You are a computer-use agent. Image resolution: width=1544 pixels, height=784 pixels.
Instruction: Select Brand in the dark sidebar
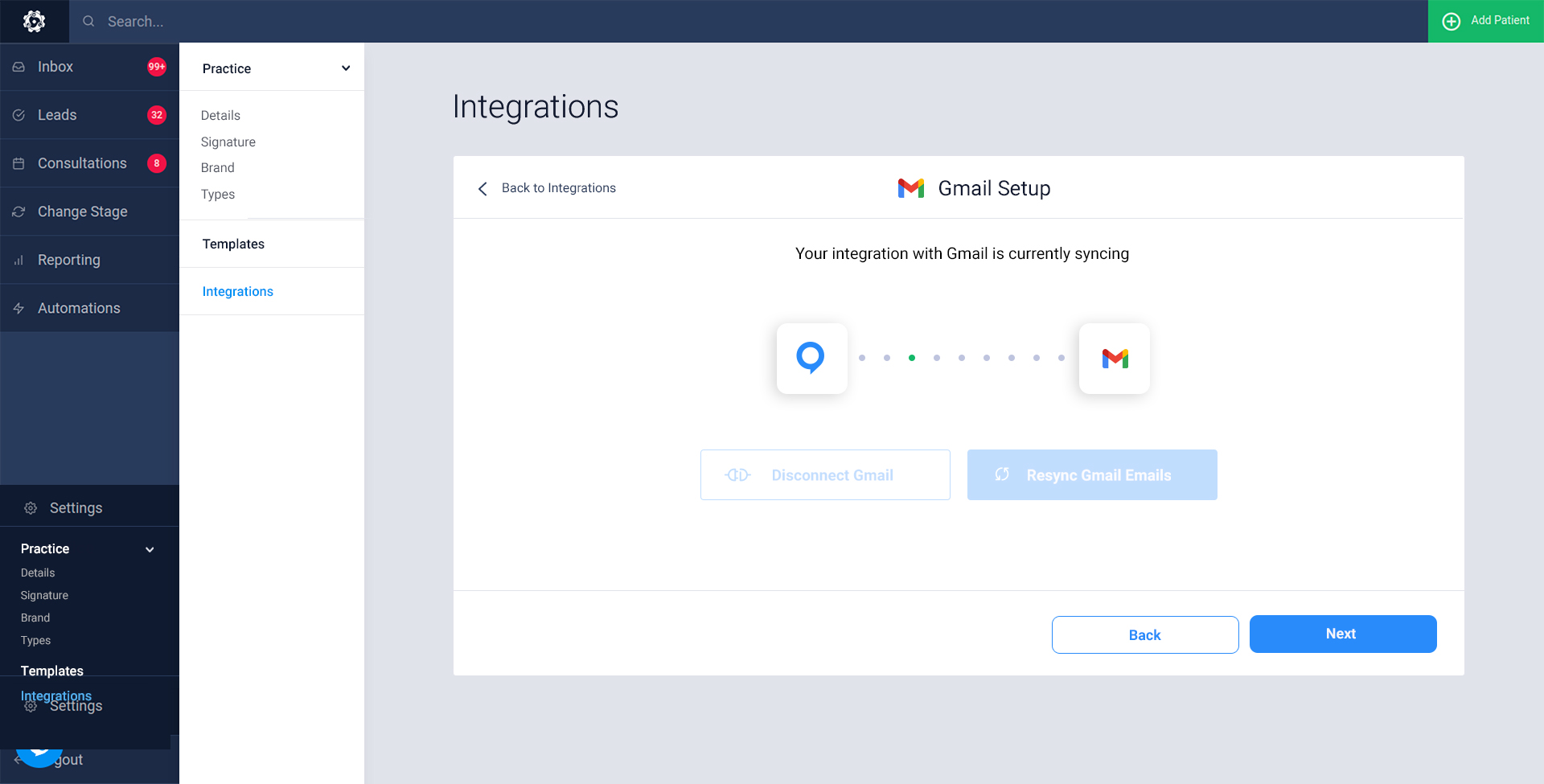point(35,618)
